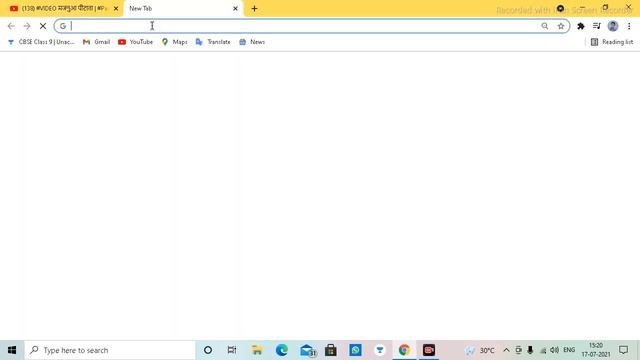Stop loading the page
This screenshot has height=360, width=640.
43,26
